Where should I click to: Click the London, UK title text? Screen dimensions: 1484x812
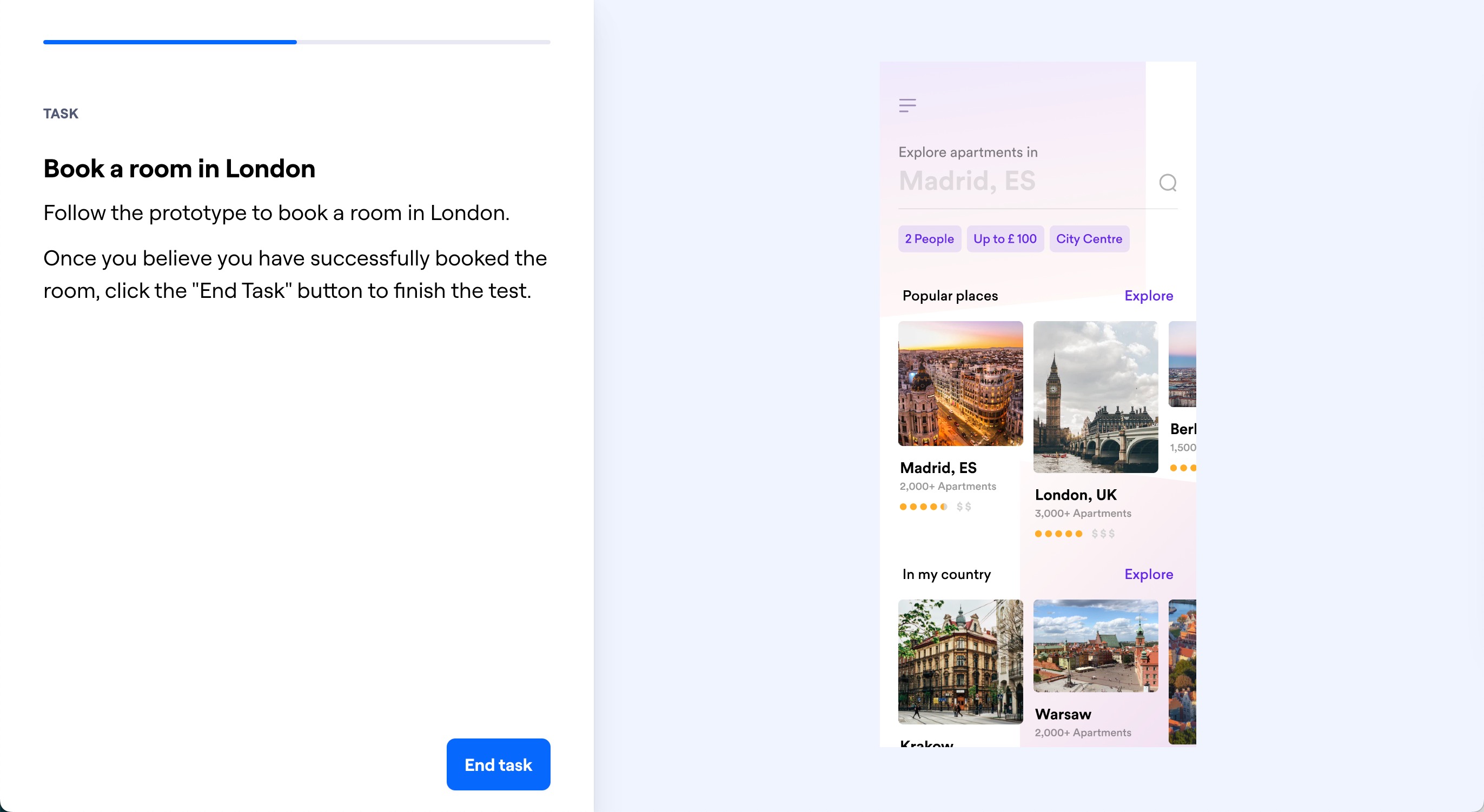pos(1075,495)
